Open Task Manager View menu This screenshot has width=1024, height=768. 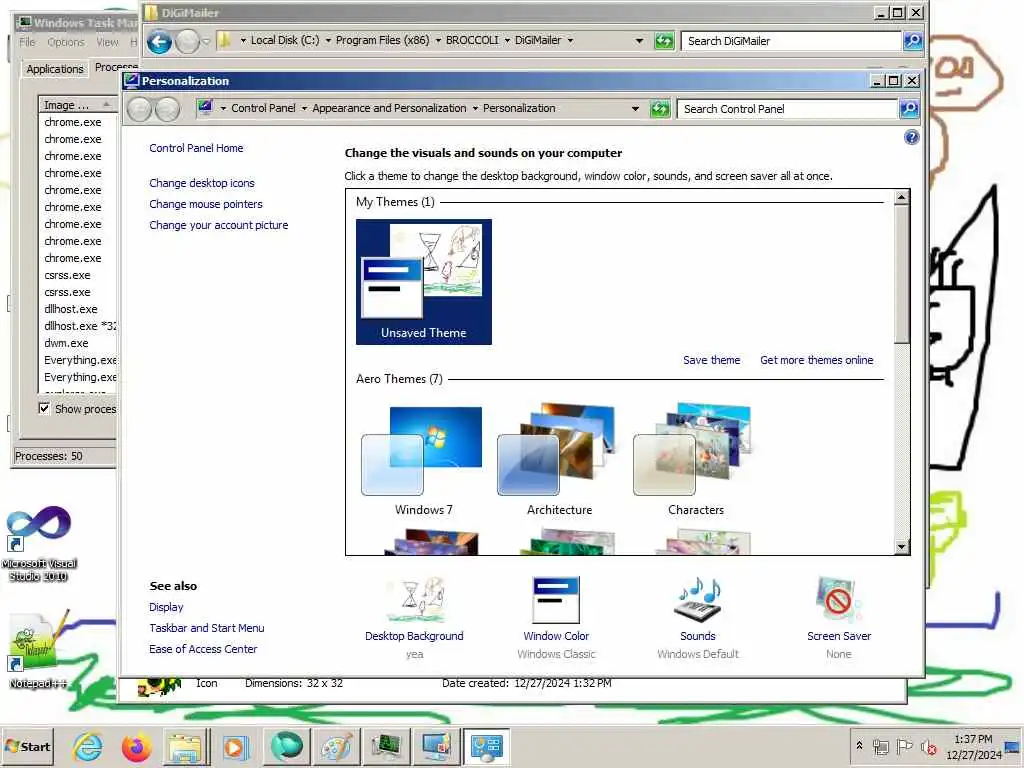108,42
